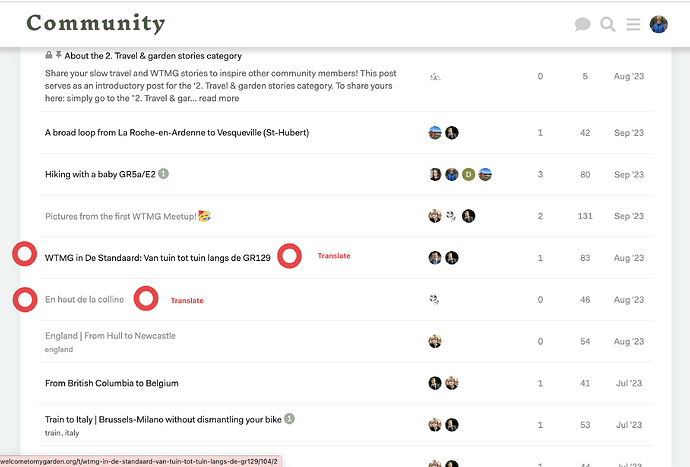This screenshot has height=467, width=690.
Task: Click first avatar in De Standaard row
Action: 435,258
